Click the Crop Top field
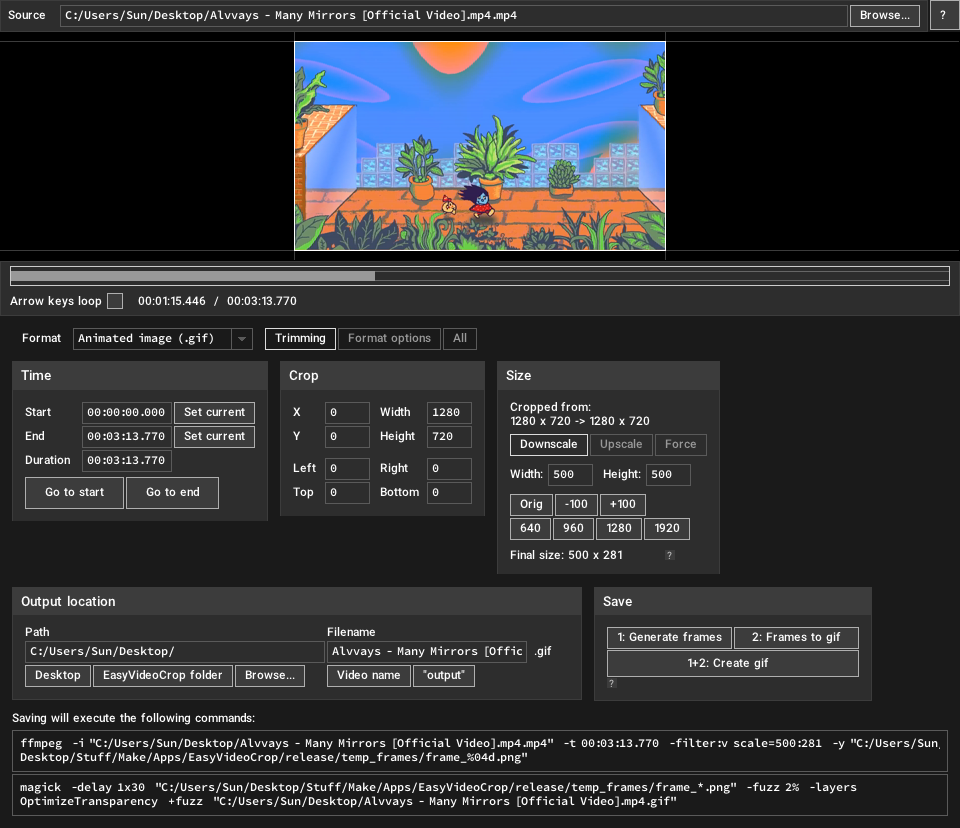The height and width of the screenshot is (828, 960). (x=347, y=492)
